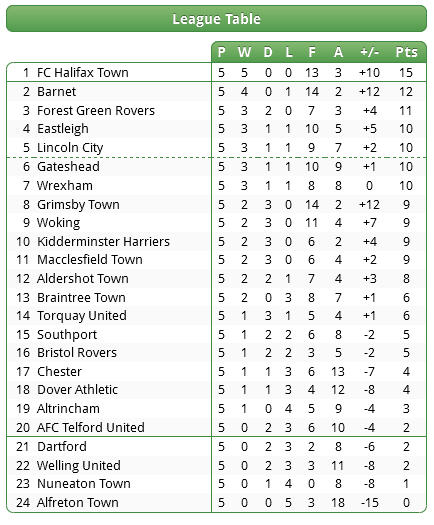Select Macclesfield Town in the table
434x525 pixels.
(x=90, y=259)
